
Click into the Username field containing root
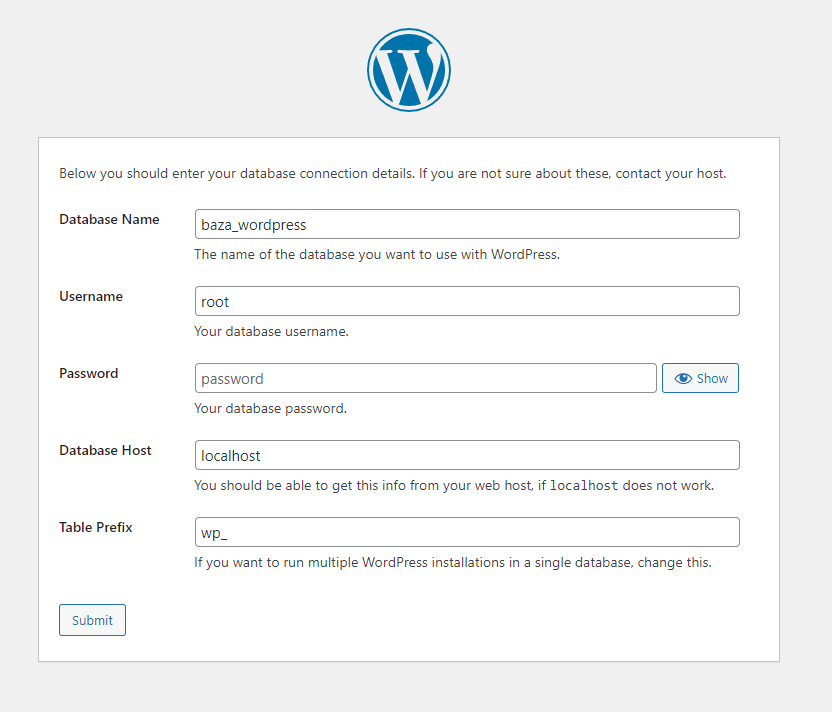[467, 301]
